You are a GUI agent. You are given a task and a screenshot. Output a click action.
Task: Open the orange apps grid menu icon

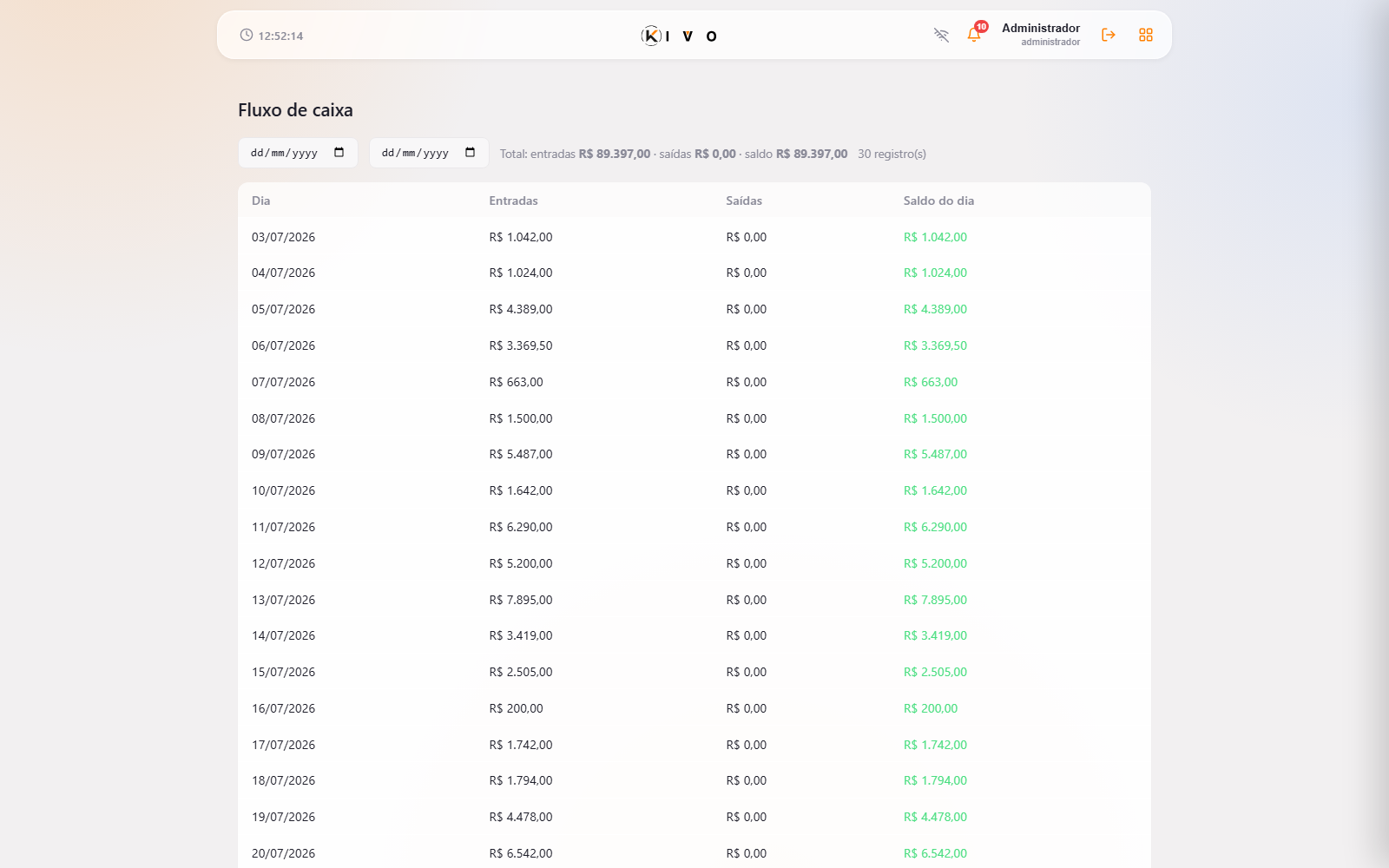point(1146,35)
